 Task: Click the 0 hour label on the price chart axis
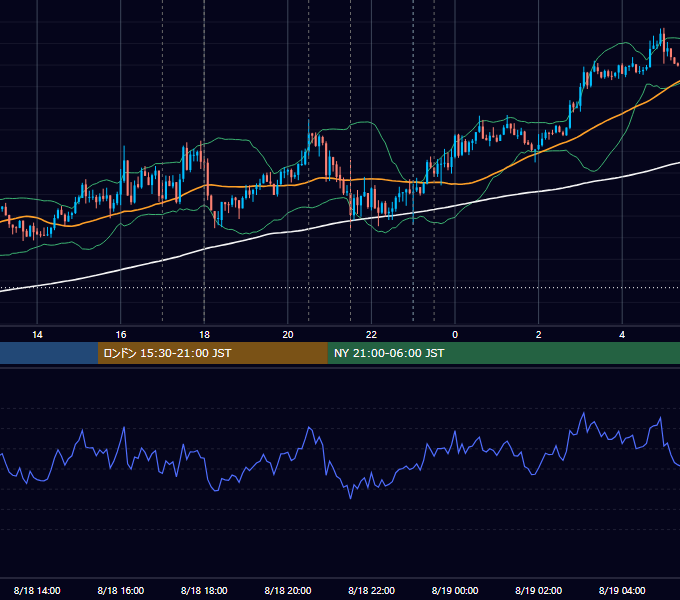tap(455, 335)
